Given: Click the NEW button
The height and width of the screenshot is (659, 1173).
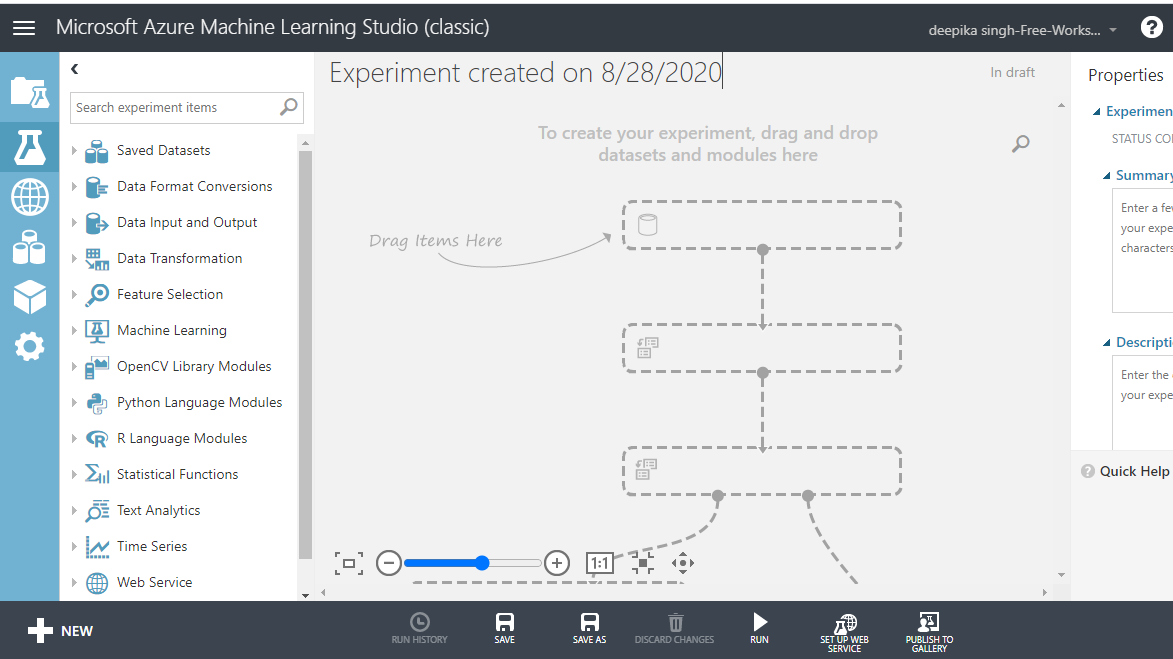Looking at the screenshot, I should pos(61,631).
